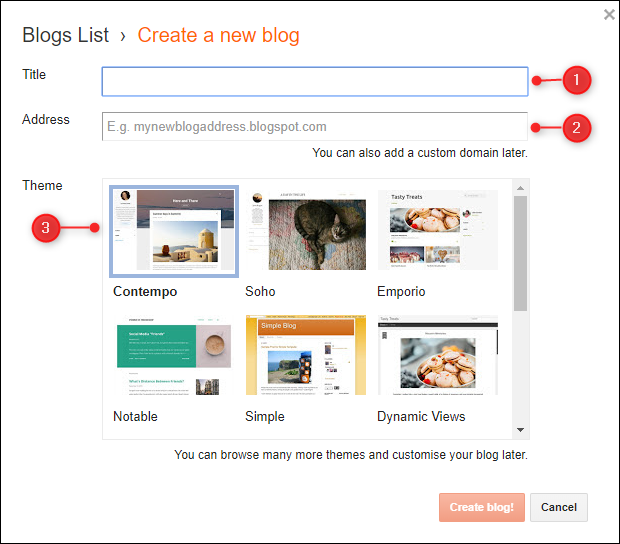This screenshot has width=620, height=544.
Task: Click the Contempo theme name label
Action: (145, 292)
